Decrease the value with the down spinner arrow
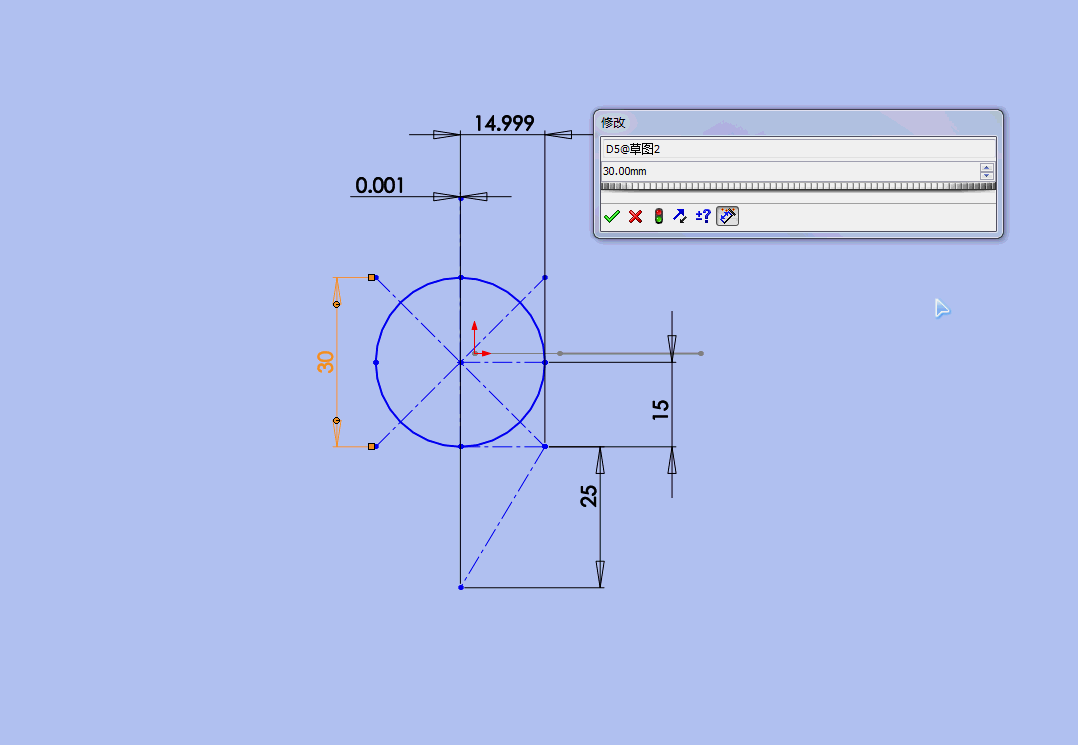This screenshot has width=1078, height=745. click(987, 175)
